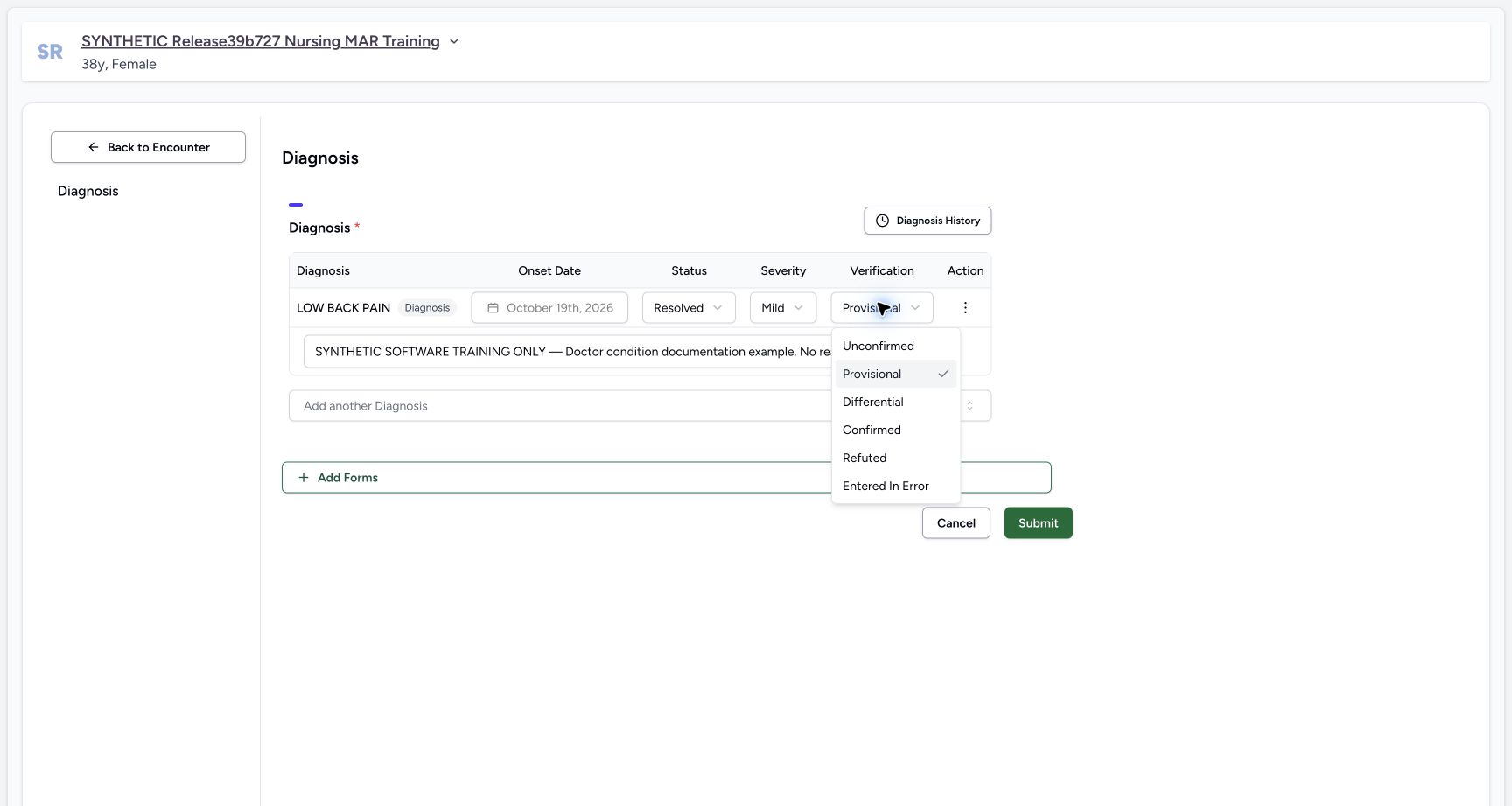1512x806 pixels.
Task: Click the Status column header
Action: 689,270
